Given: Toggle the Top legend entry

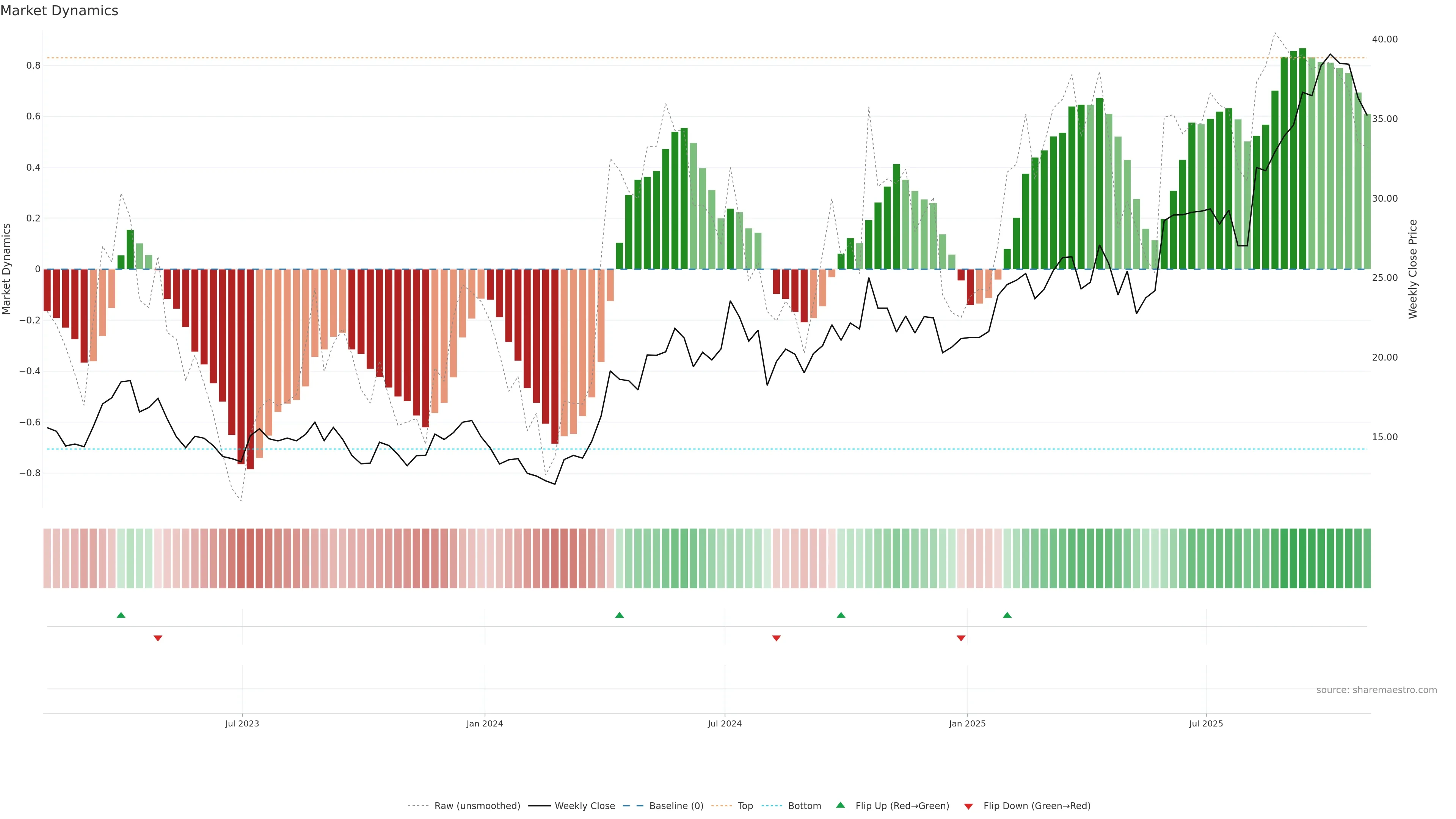Looking at the screenshot, I should pos(745,806).
